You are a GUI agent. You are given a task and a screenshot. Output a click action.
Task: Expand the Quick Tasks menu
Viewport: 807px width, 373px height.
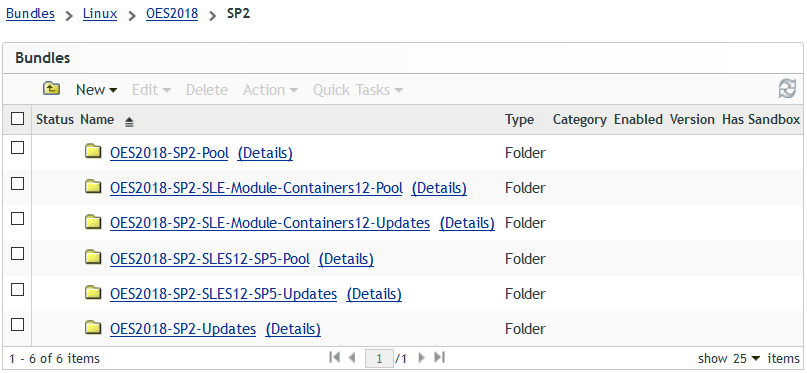coord(358,90)
